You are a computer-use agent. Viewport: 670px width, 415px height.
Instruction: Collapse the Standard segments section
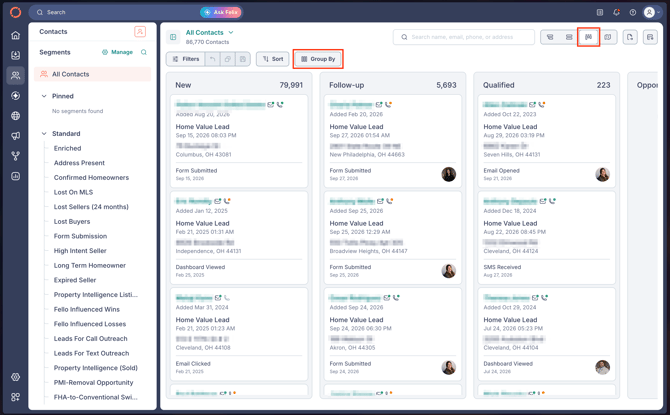(x=44, y=134)
